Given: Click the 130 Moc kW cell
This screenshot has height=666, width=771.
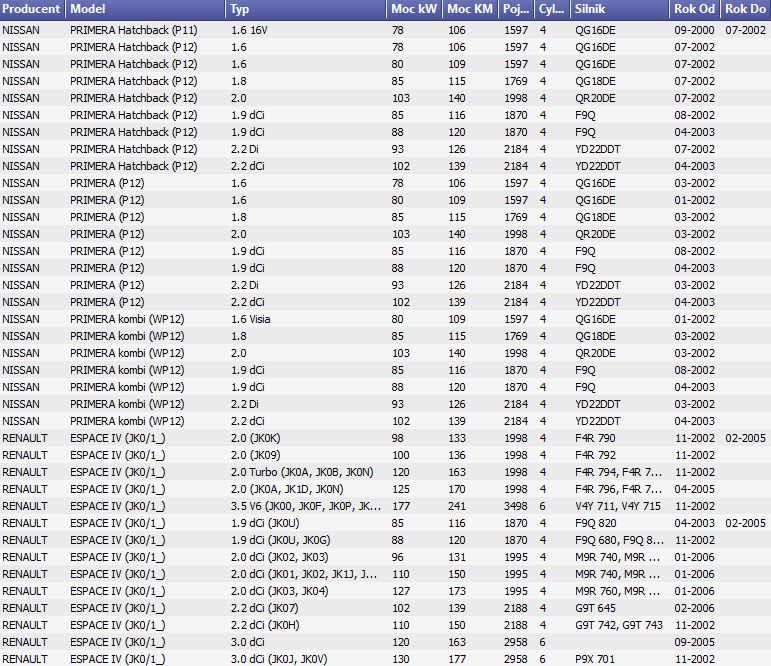Looking at the screenshot, I should [401, 659].
